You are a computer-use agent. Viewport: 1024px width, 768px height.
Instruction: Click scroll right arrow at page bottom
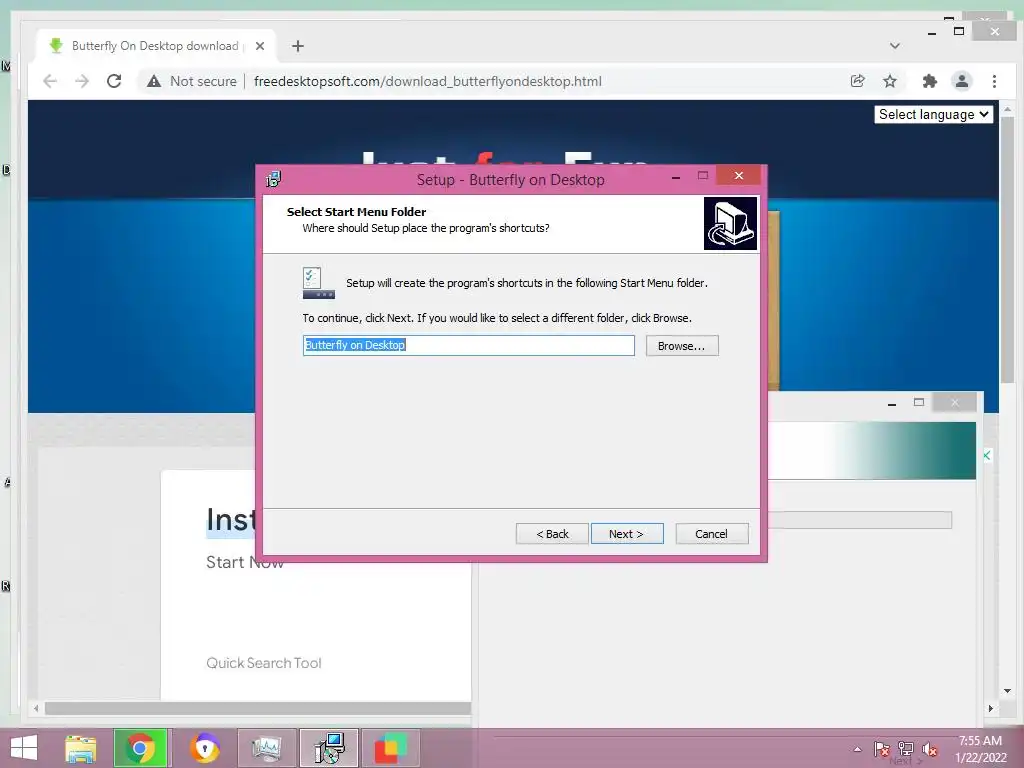991,708
